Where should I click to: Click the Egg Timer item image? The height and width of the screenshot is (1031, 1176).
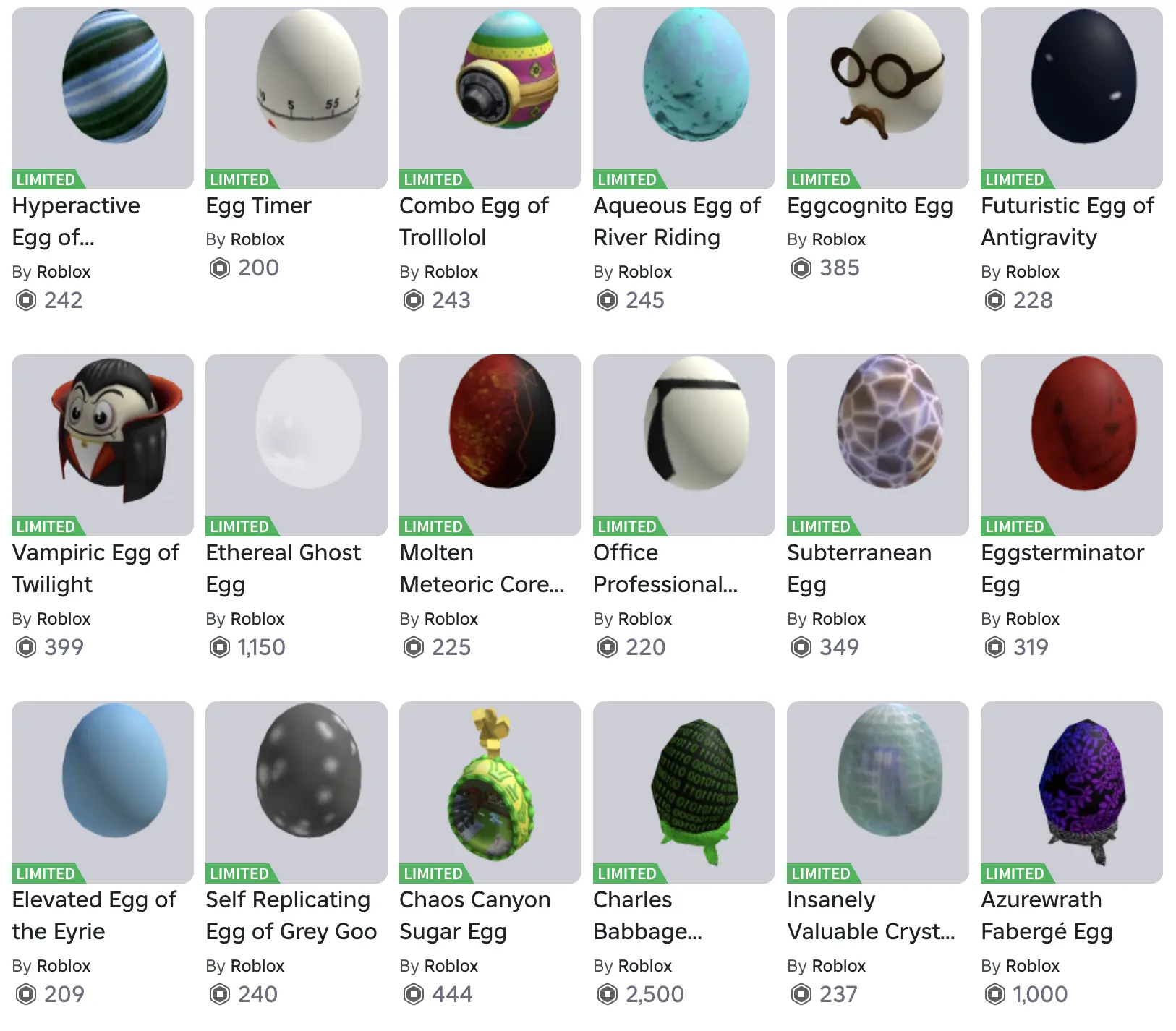(x=297, y=98)
